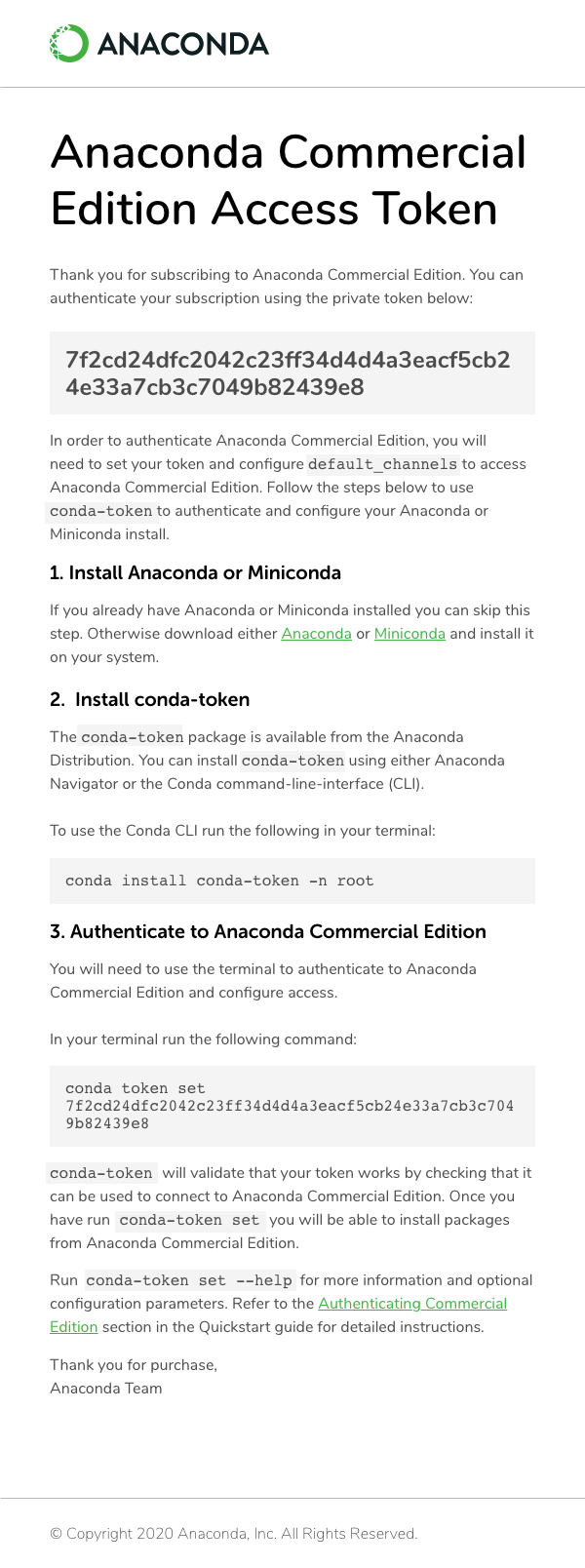The width and height of the screenshot is (585, 1568).
Task: Click the "conda-token set --help" inline code
Action: (188, 1280)
